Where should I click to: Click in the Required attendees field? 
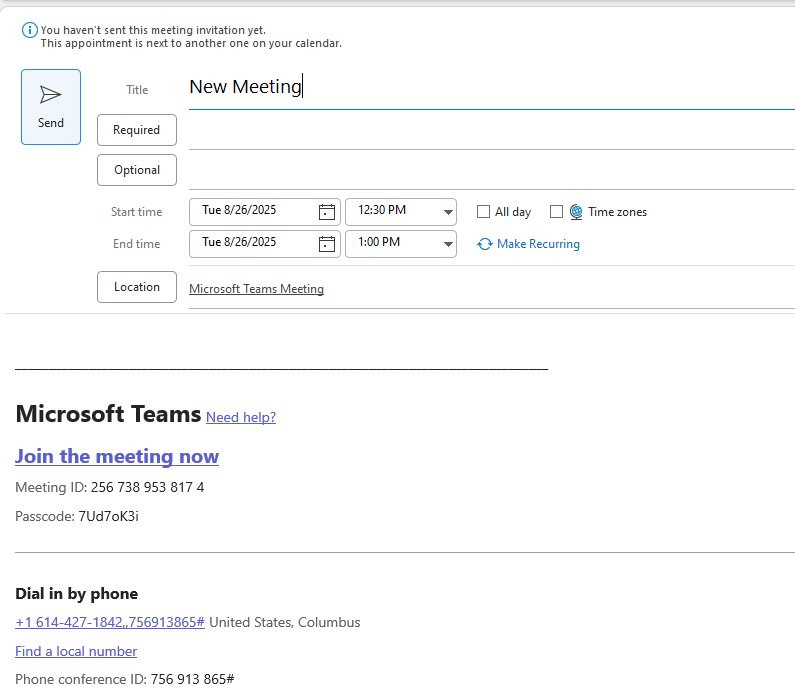pos(492,131)
